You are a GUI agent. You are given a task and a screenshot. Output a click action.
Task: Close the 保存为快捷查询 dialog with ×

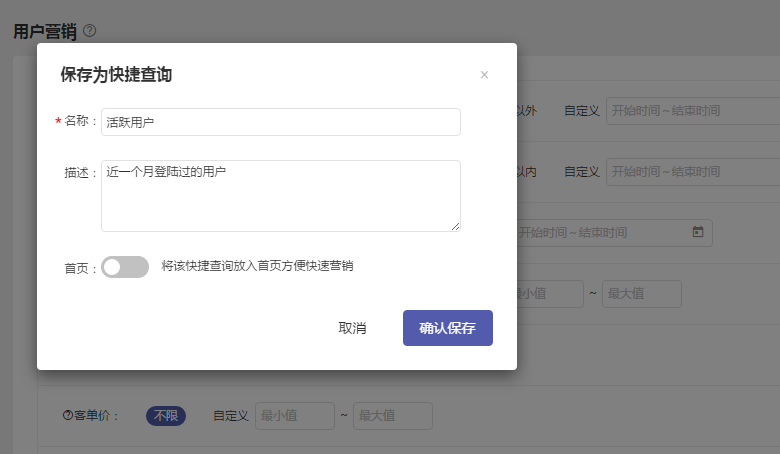coord(484,75)
